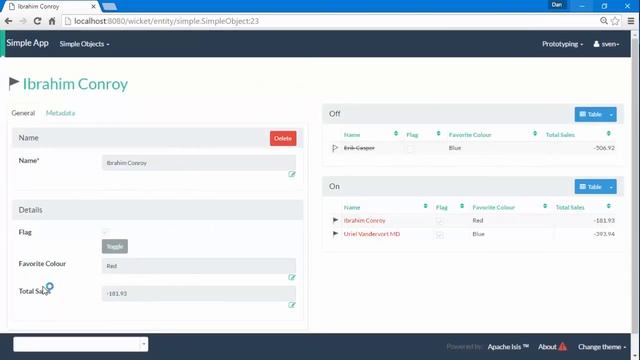
Task: Click the Toggle button under Flag
Action: click(x=115, y=247)
